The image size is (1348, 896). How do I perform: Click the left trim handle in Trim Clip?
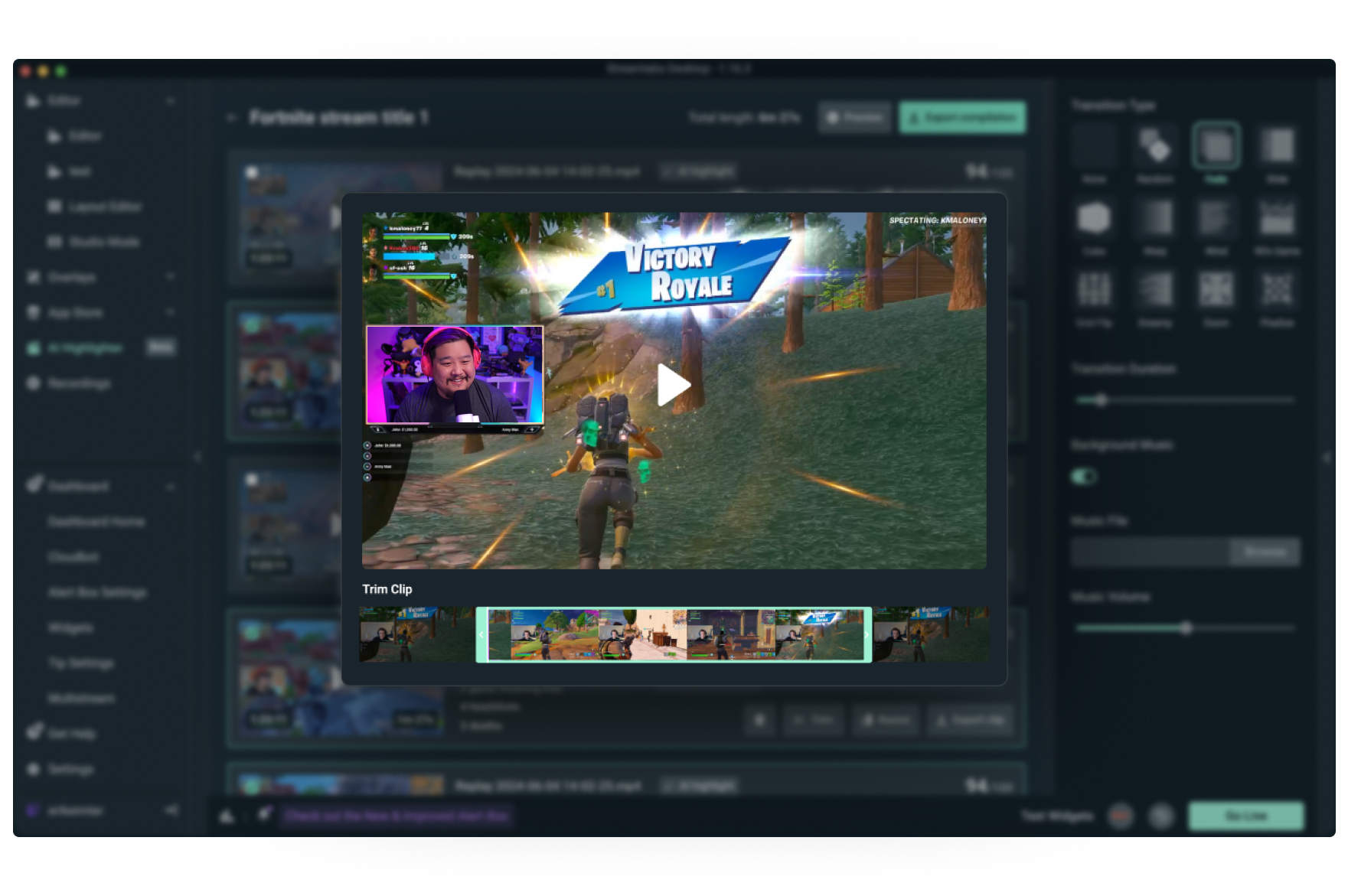pyautogui.click(x=482, y=634)
